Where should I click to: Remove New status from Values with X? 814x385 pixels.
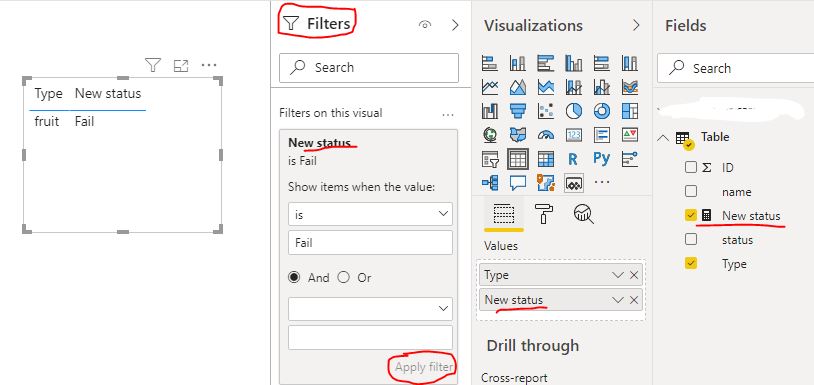point(634,300)
